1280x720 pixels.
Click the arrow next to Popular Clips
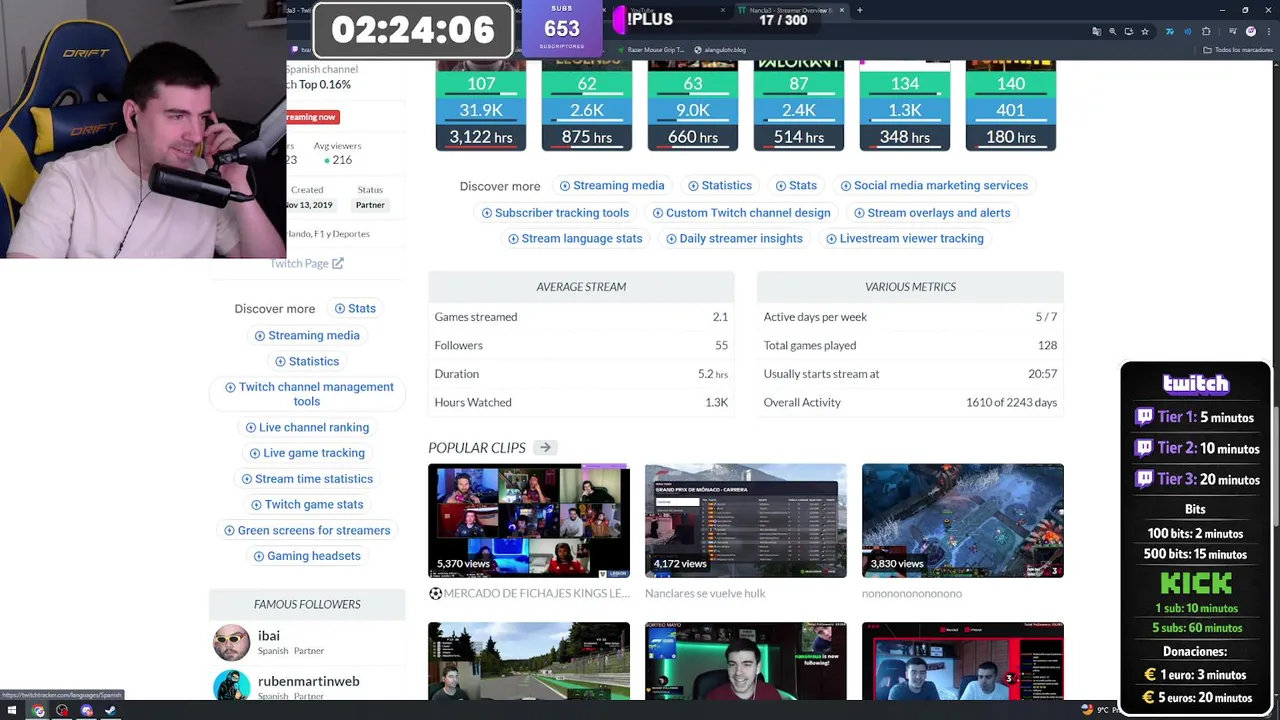tap(545, 448)
